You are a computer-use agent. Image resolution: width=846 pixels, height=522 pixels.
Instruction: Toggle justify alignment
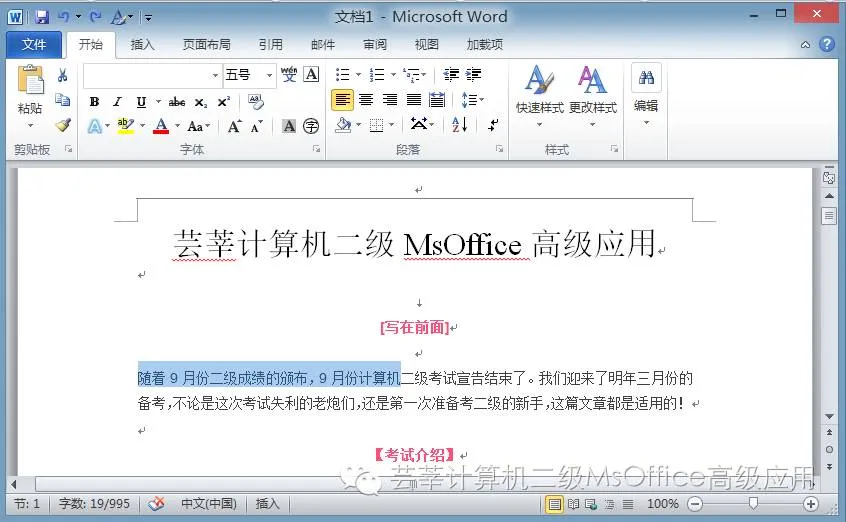[x=414, y=100]
